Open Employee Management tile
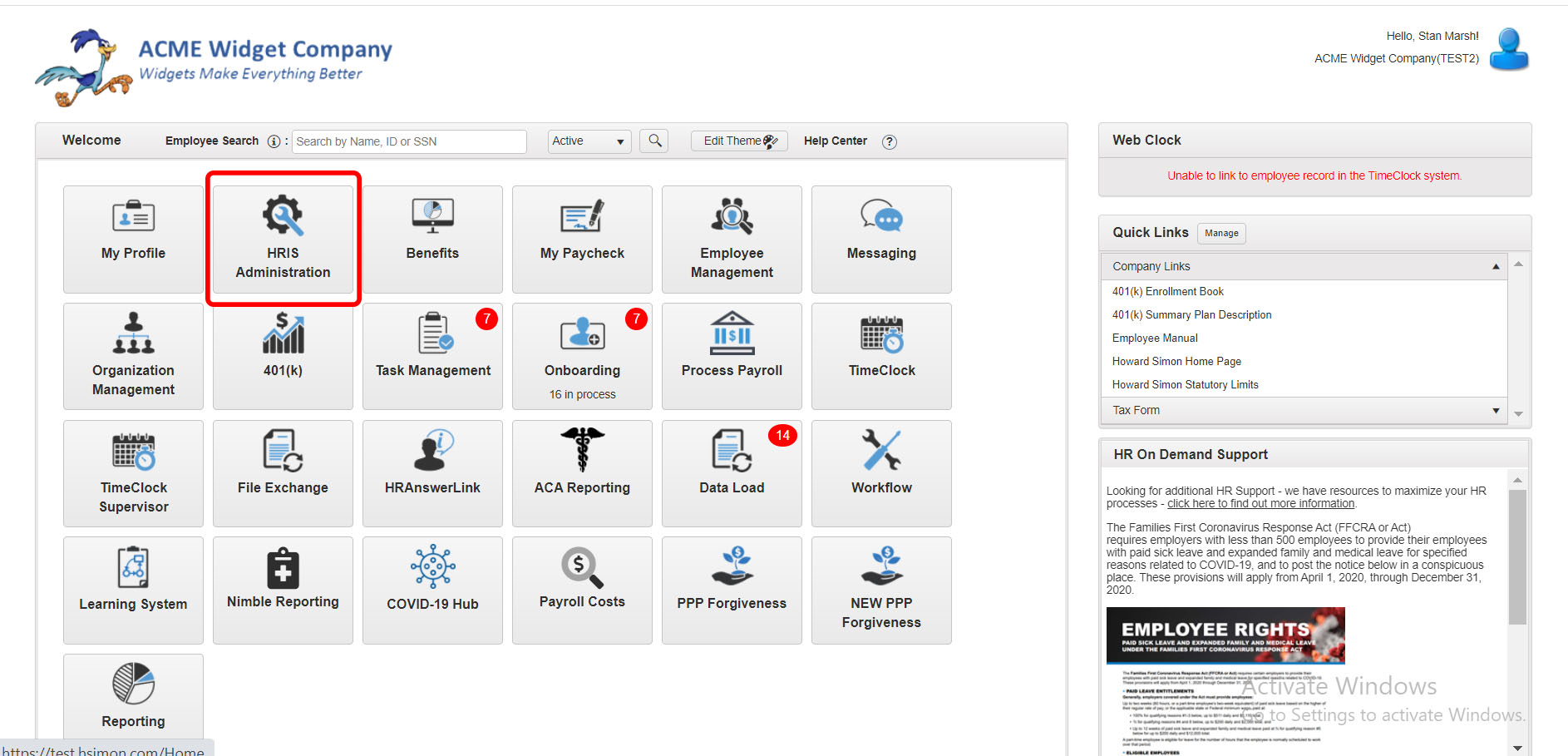This screenshot has height=756, width=1568. pyautogui.click(x=732, y=240)
